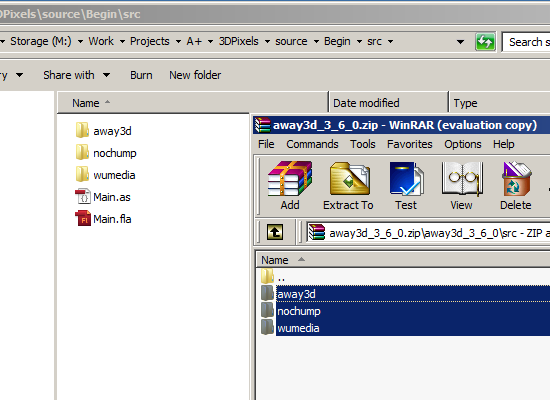Refresh the Explorer address bar

(x=485, y=42)
